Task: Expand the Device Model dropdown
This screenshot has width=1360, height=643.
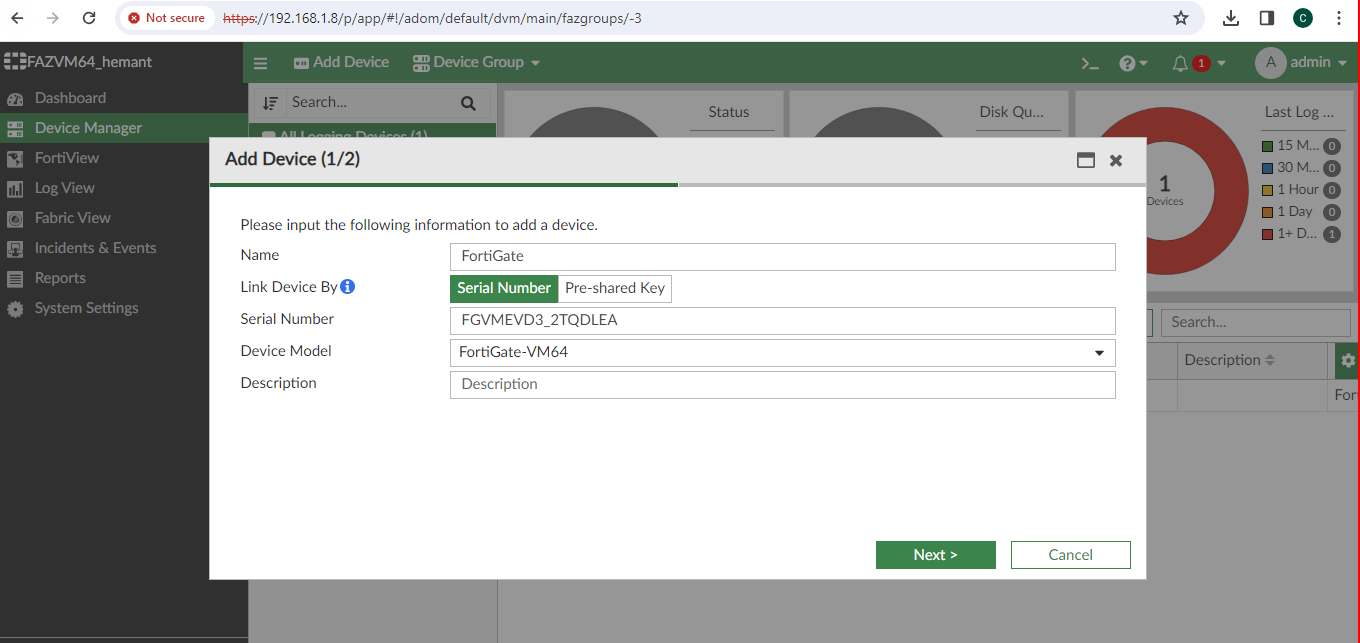Action: [1098, 353]
